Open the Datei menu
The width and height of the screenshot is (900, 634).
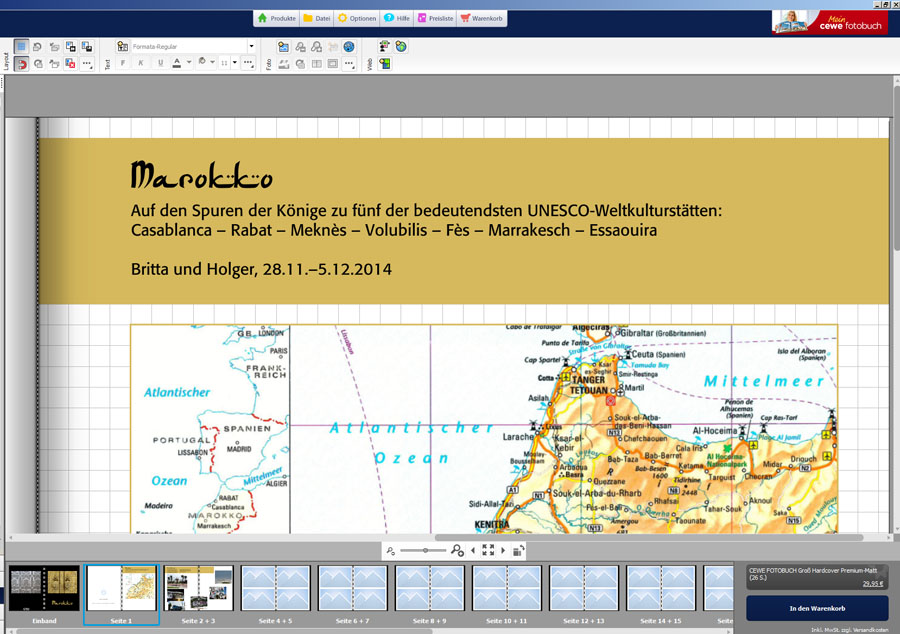pos(316,18)
